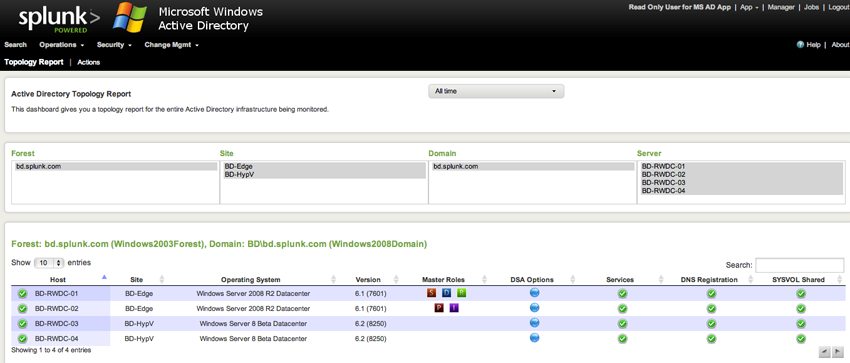Click the Domain naming 'D' role icon

point(447,293)
